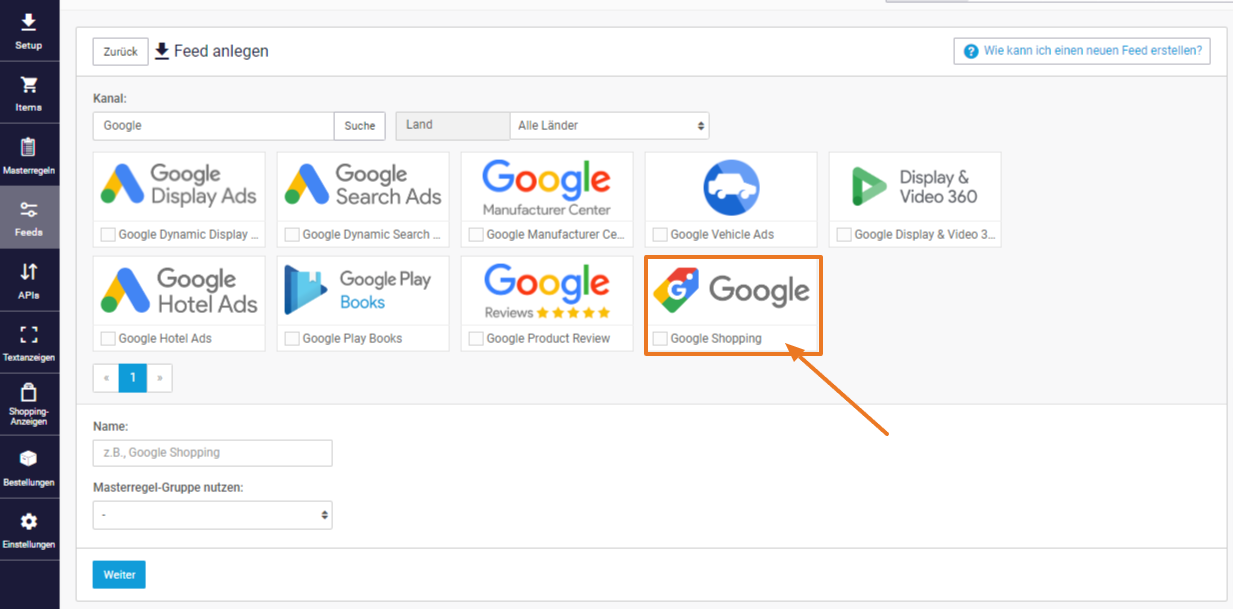
Task: Open Shopping-Anzeigen via the bag icon
Action: [x=29, y=392]
